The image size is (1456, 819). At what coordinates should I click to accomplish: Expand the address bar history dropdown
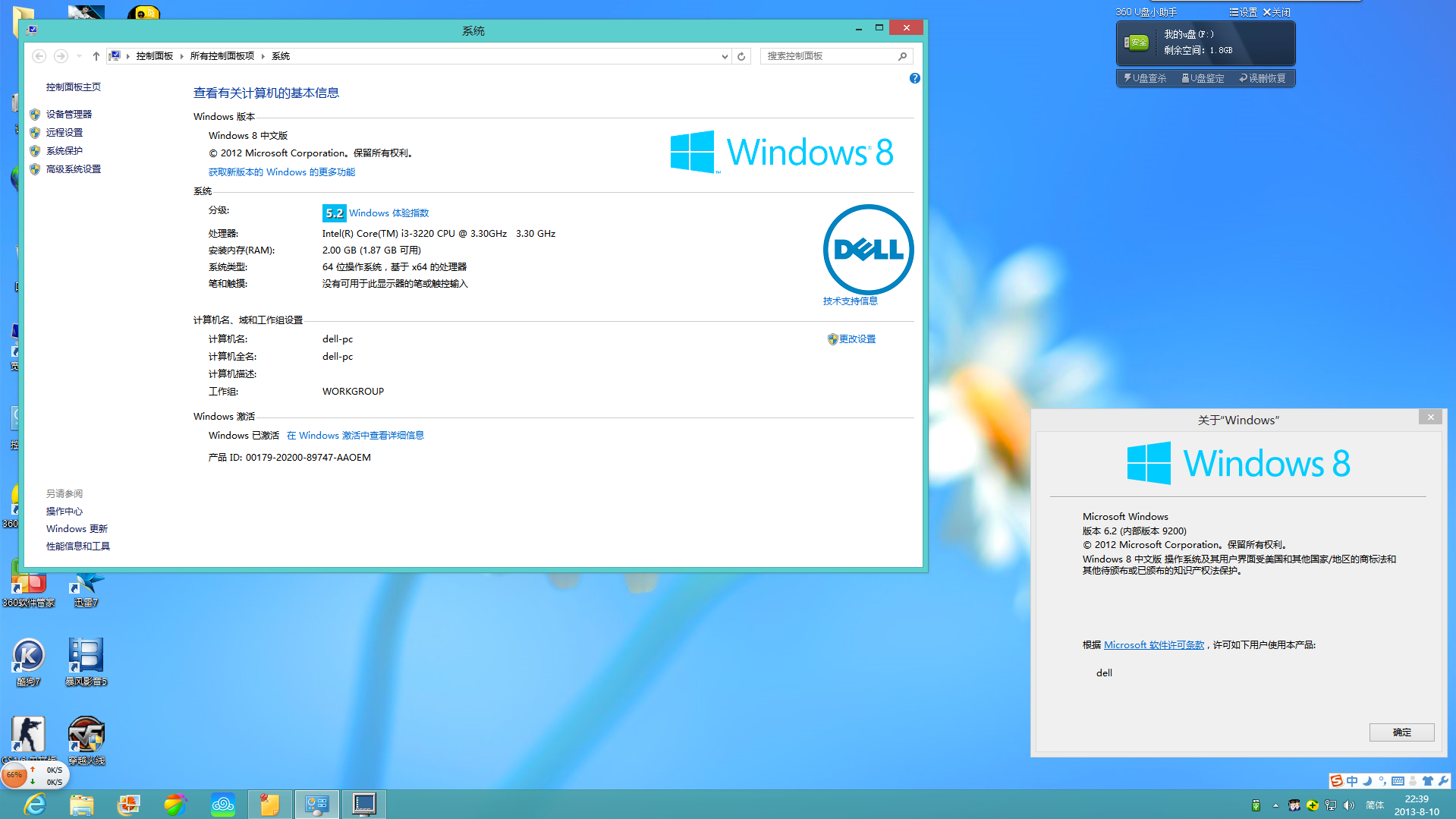(725, 56)
